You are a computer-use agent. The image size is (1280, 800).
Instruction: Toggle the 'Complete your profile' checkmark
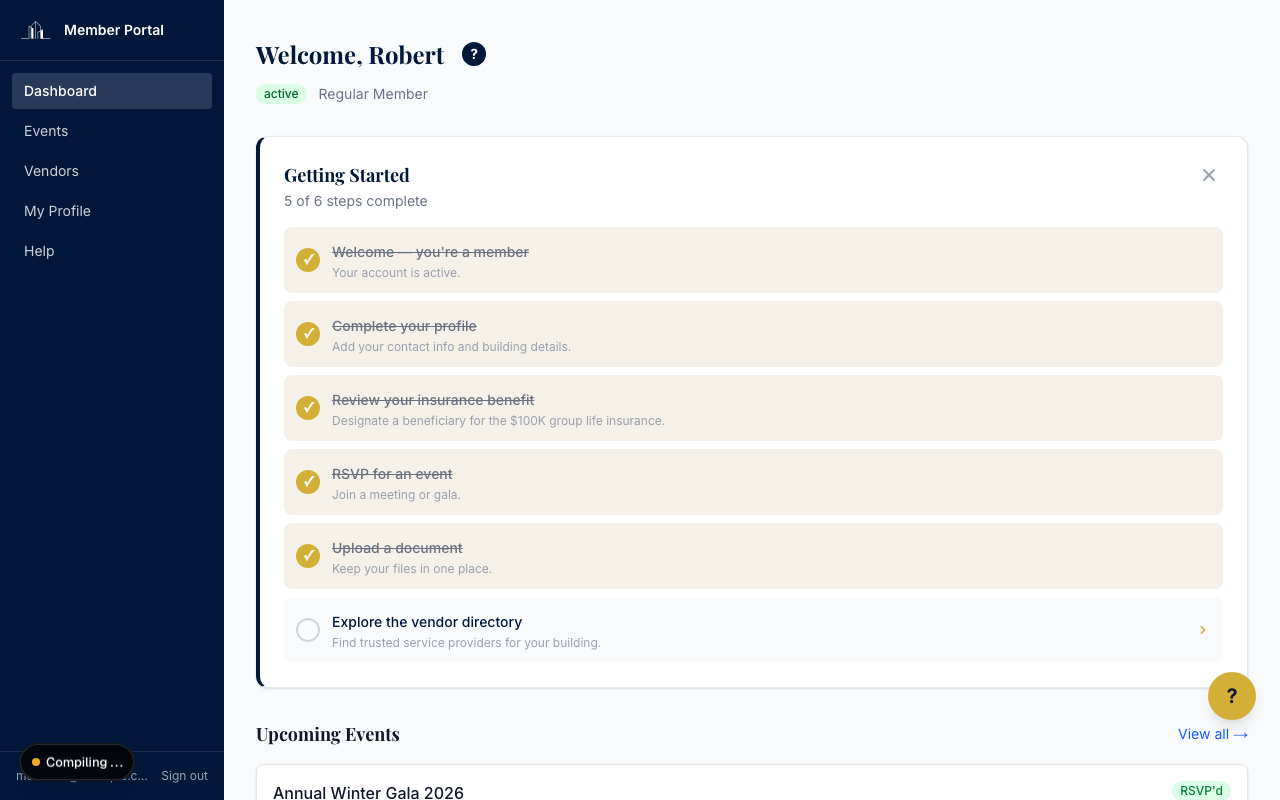pos(308,334)
